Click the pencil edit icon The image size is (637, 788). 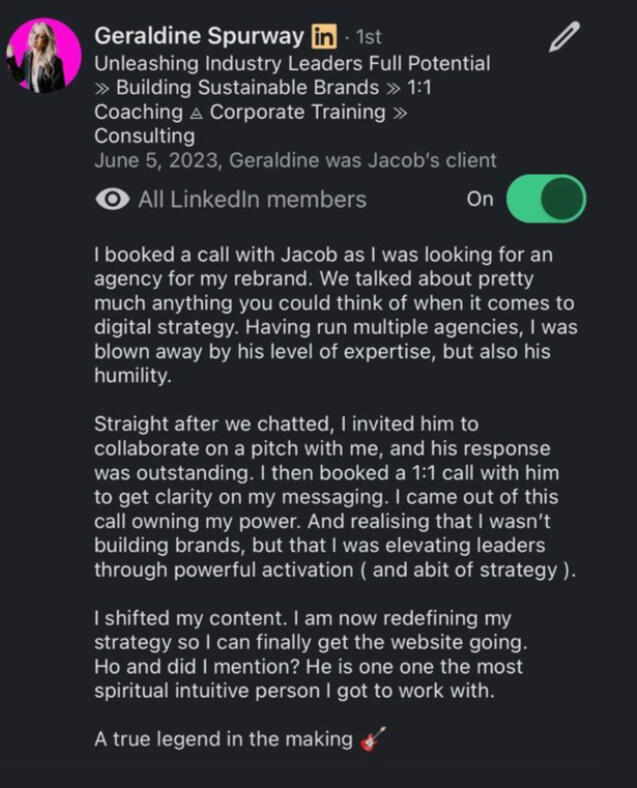[x=565, y=38]
